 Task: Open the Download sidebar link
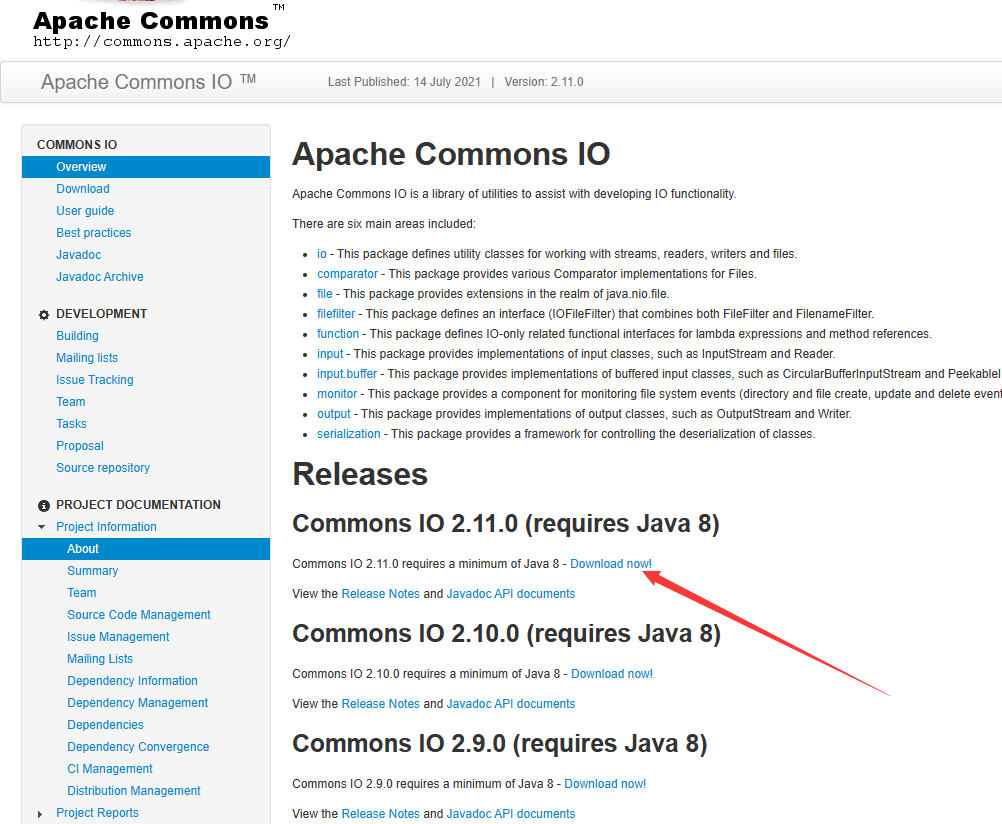[82, 189]
